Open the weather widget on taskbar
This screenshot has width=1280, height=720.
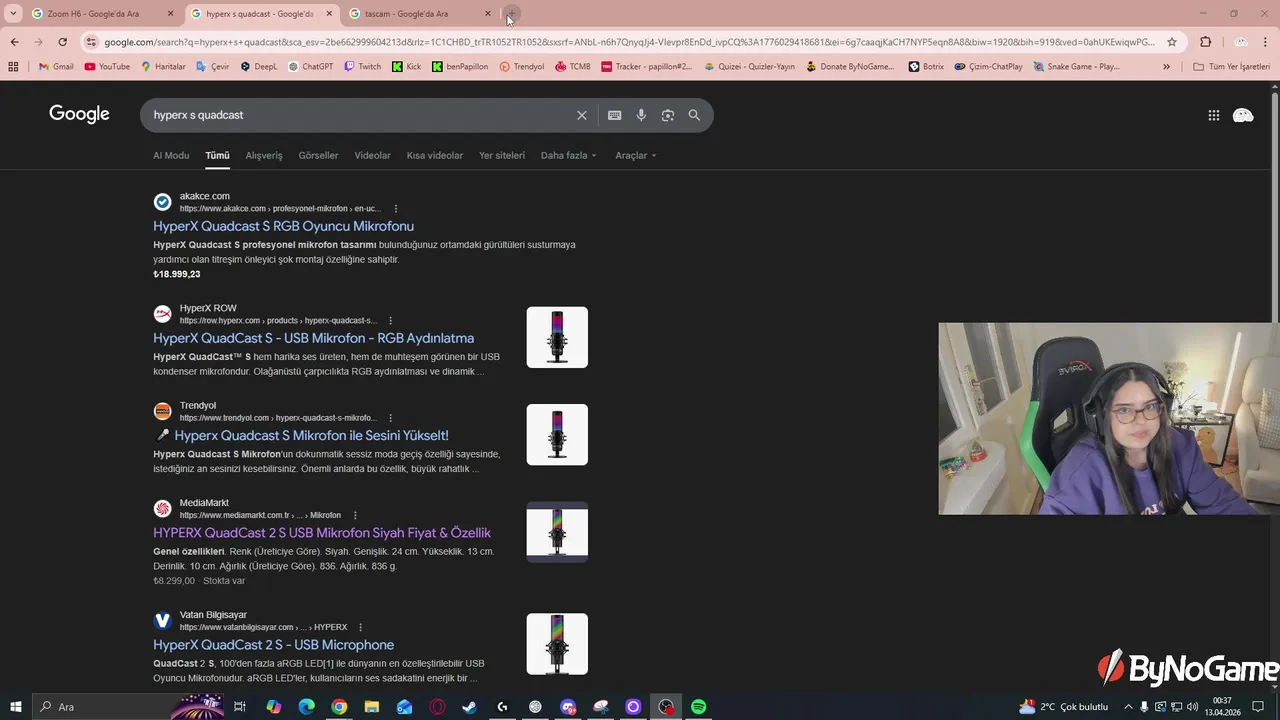point(1062,707)
